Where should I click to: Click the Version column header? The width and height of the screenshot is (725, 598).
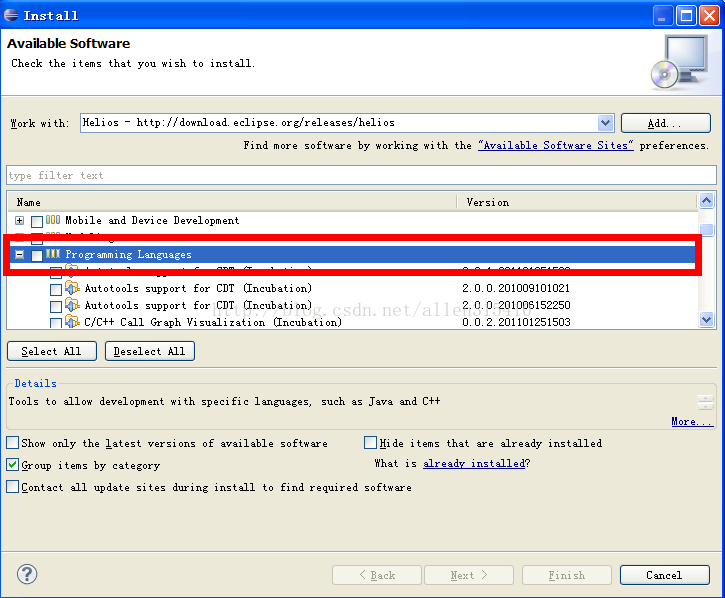tap(577, 202)
